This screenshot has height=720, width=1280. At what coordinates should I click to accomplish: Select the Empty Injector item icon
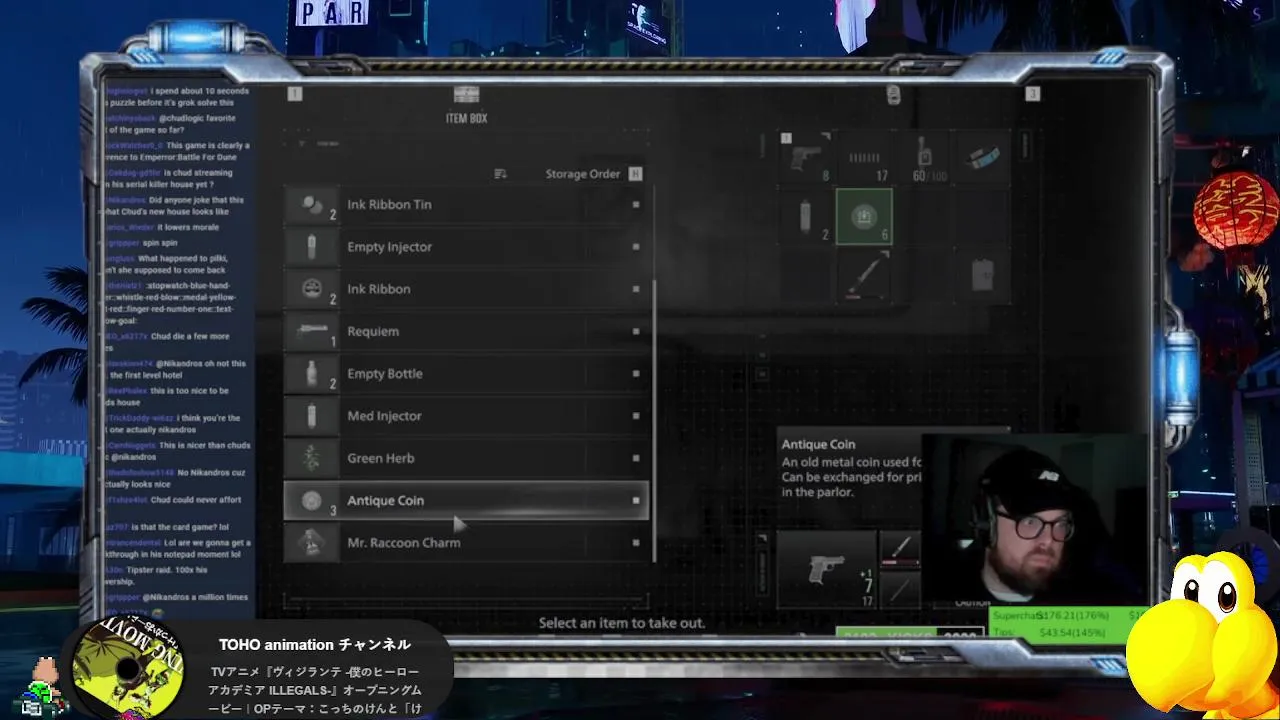[x=312, y=246]
